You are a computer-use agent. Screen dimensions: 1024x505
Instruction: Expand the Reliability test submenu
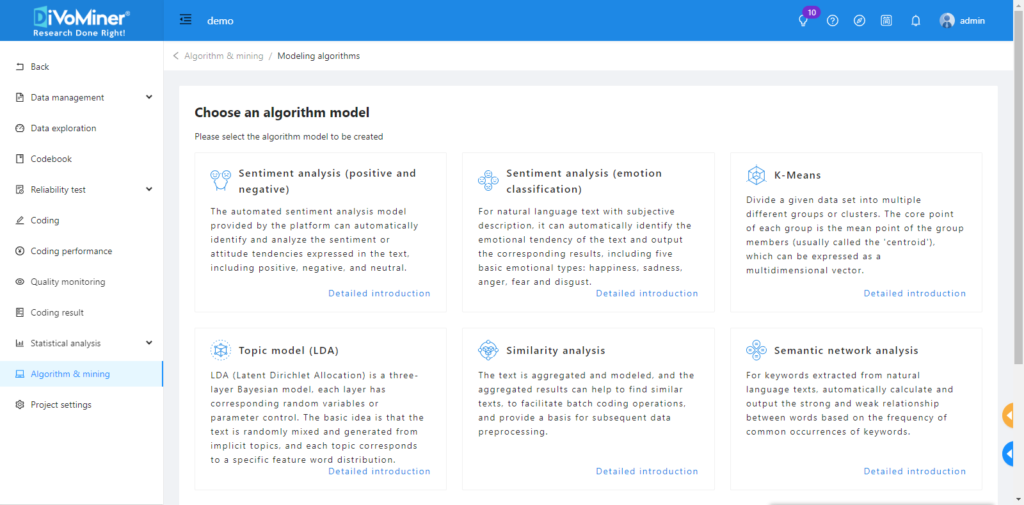click(149, 189)
